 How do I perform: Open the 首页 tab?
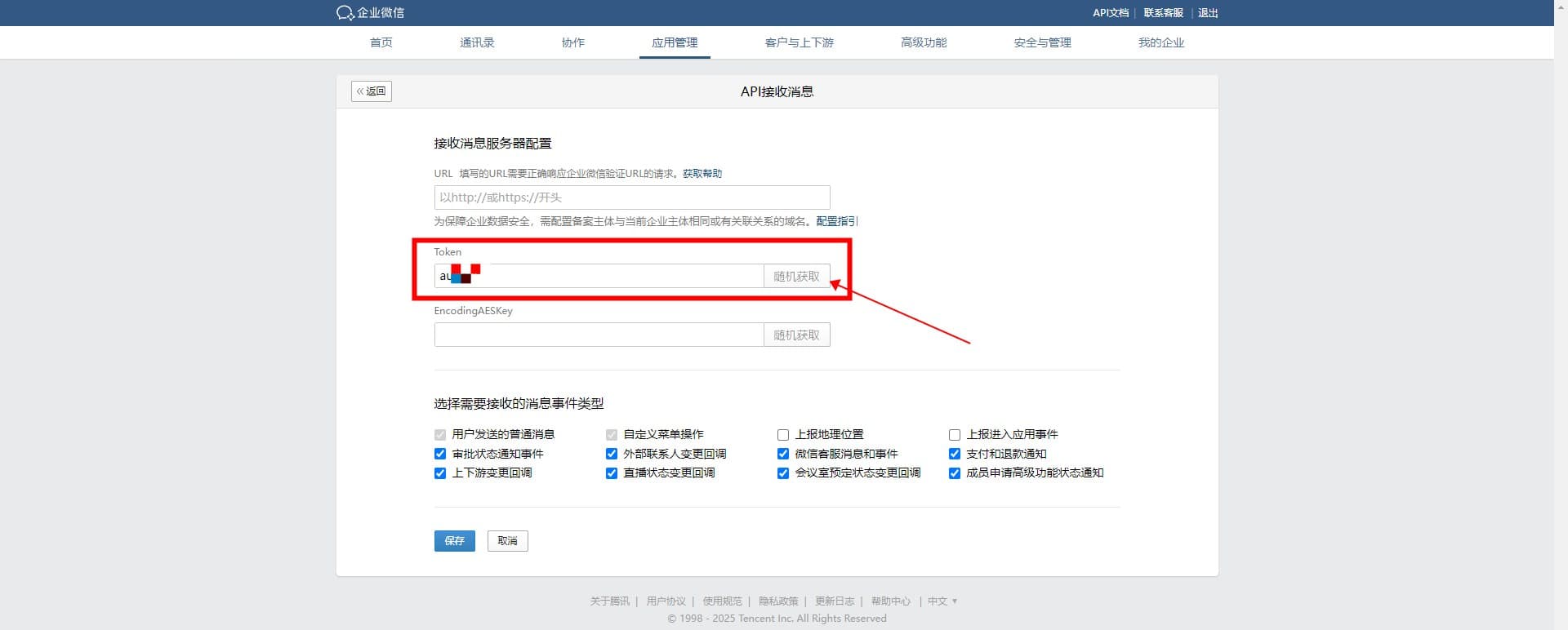381,42
